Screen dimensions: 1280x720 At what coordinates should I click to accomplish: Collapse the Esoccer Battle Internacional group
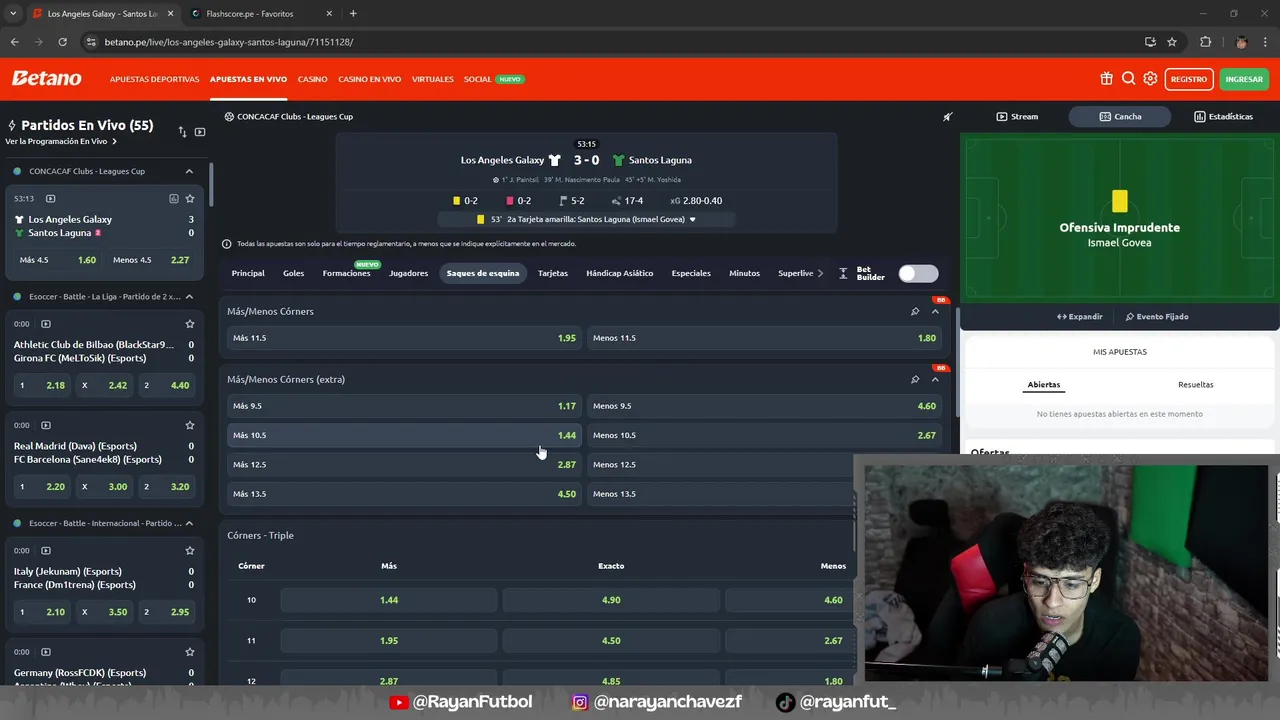(x=189, y=523)
